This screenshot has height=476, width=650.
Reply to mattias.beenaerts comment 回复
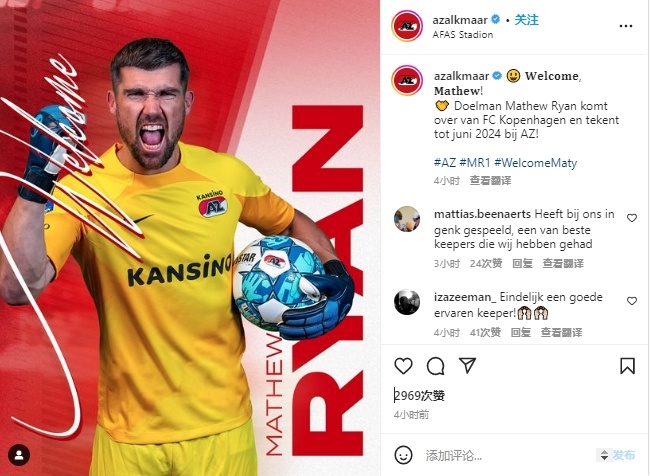pos(522,263)
